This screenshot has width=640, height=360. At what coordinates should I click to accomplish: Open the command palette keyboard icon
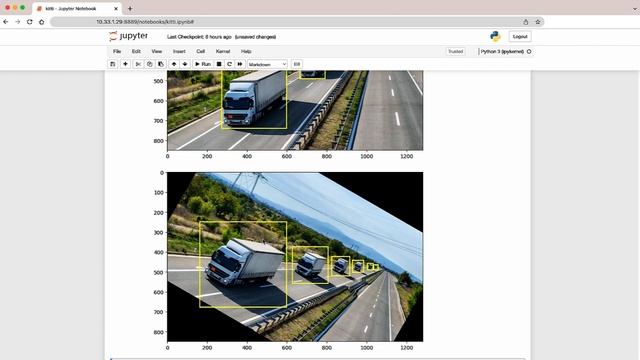[x=297, y=64]
